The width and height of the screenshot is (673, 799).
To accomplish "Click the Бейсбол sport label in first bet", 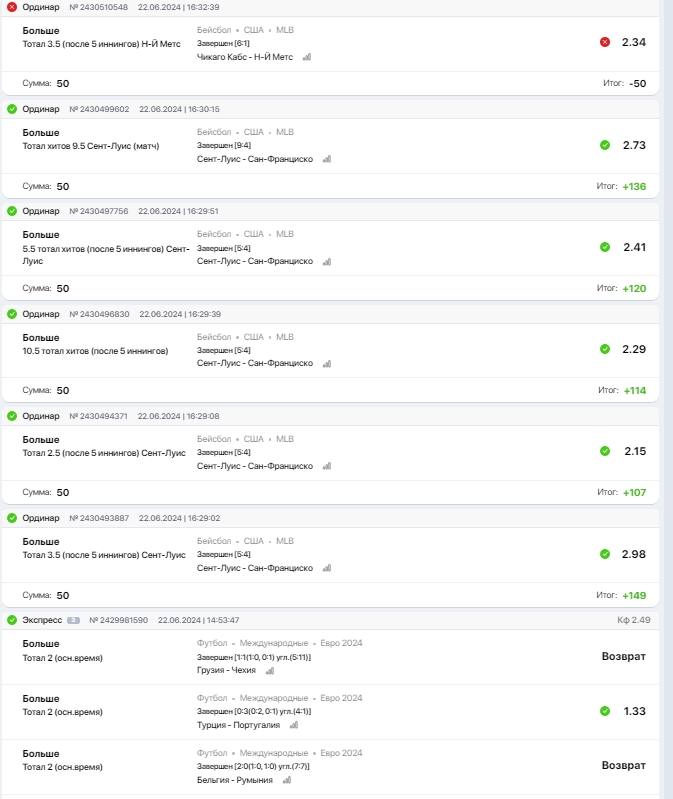I will (214, 30).
